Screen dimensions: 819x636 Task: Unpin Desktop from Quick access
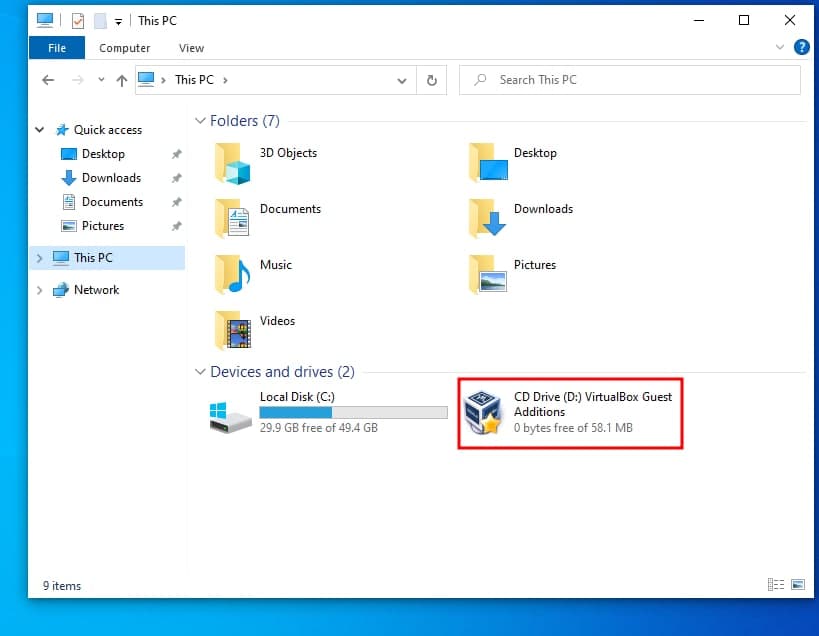coord(177,154)
